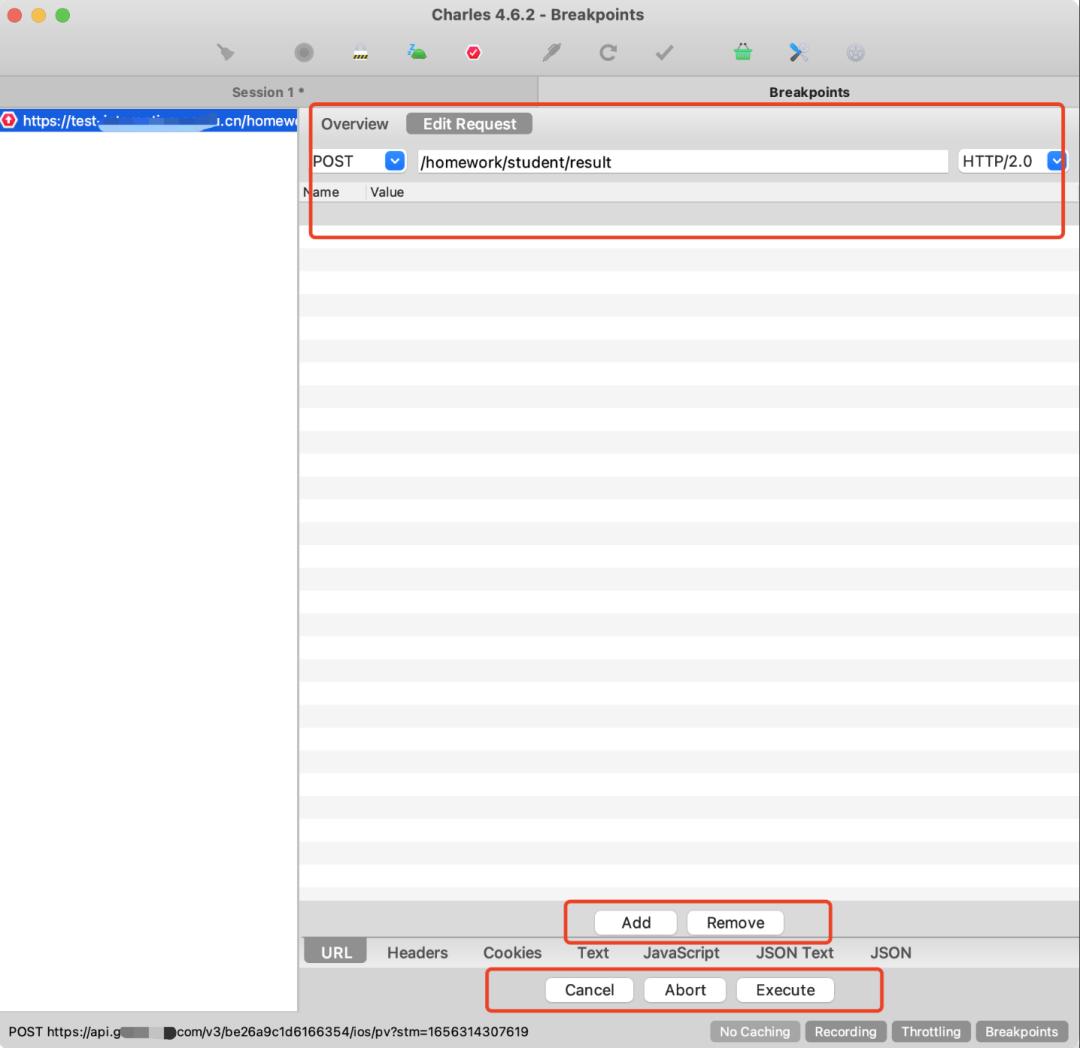Click the POST https://api status bar text
Viewport: 1080px width, 1048px height.
point(269,1031)
